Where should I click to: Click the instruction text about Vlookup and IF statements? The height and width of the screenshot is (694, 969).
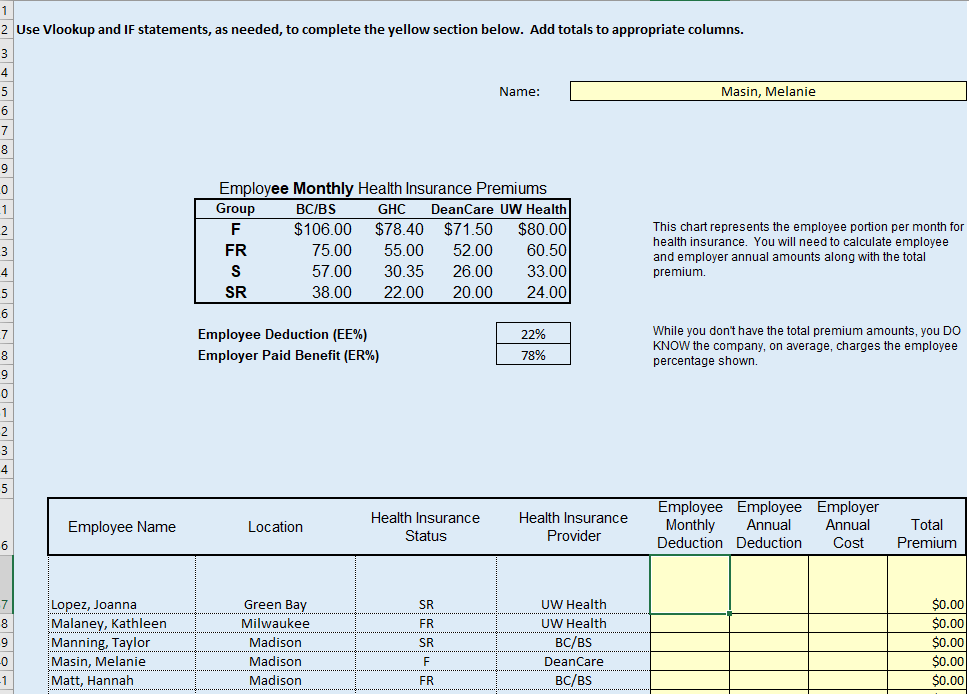point(380,30)
